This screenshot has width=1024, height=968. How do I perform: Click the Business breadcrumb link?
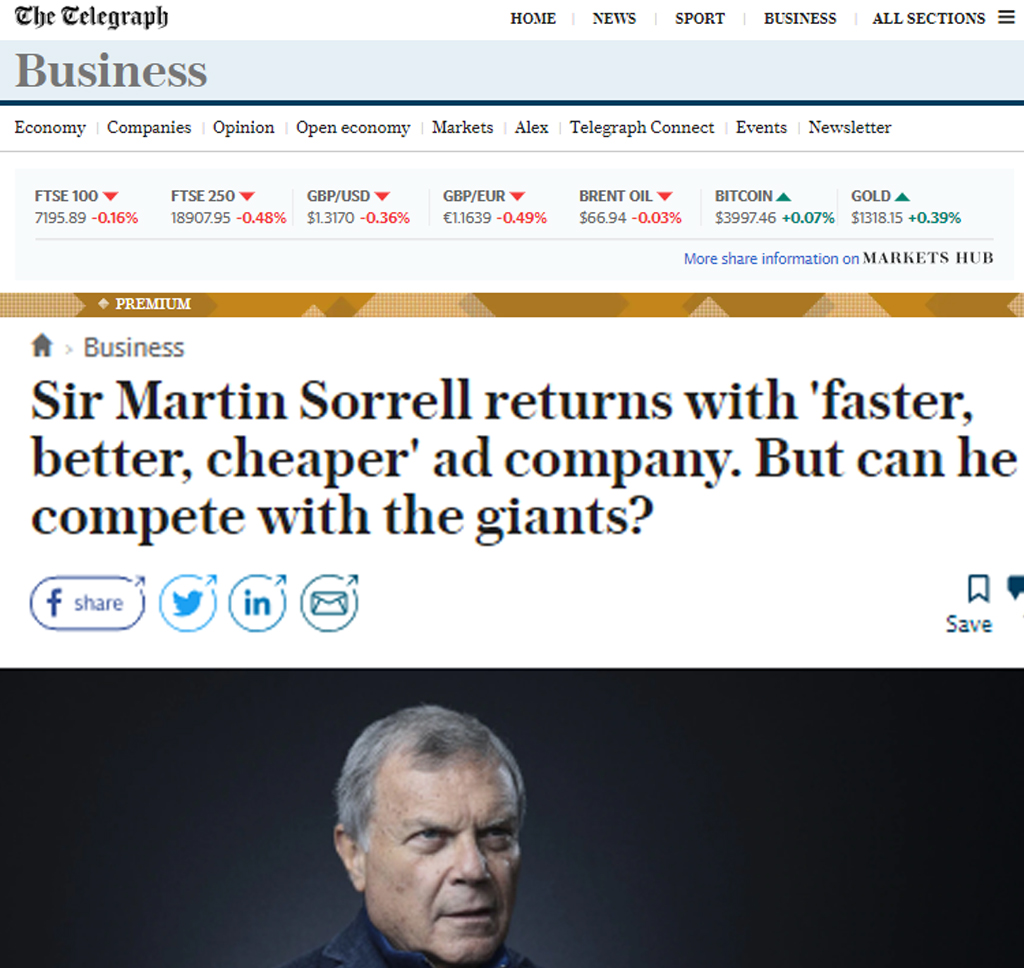click(134, 347)
